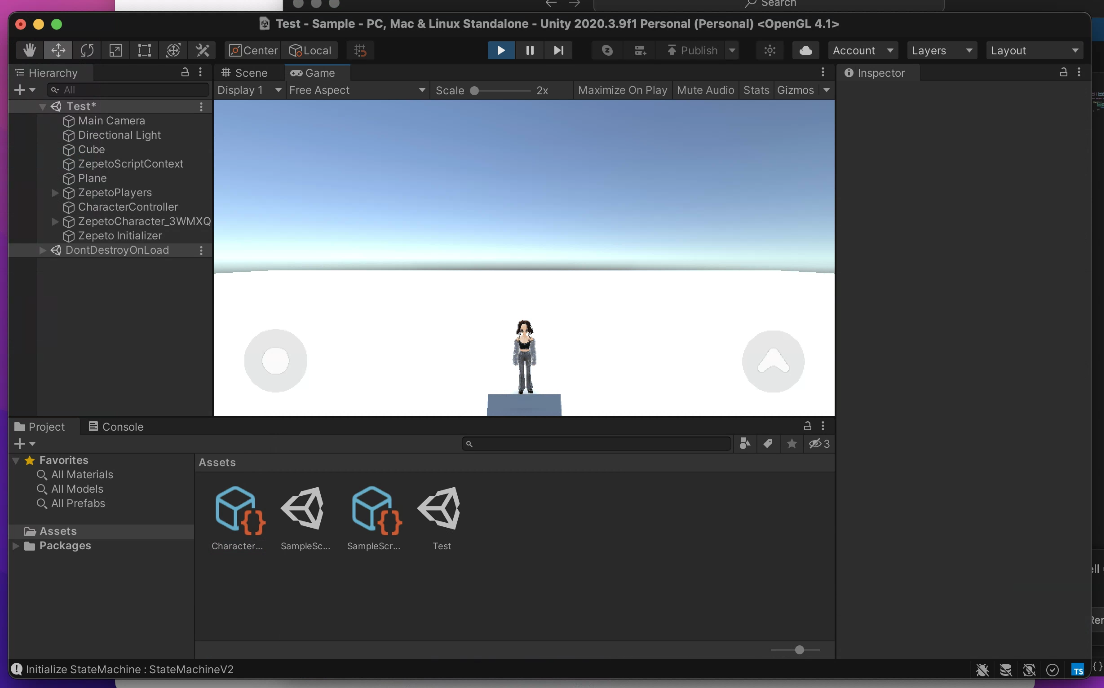Image resolution: width=1104 pixels, height=688 pixels.
Task: Pause the running game
Action: pyautogui.click(x=529, y=49)
